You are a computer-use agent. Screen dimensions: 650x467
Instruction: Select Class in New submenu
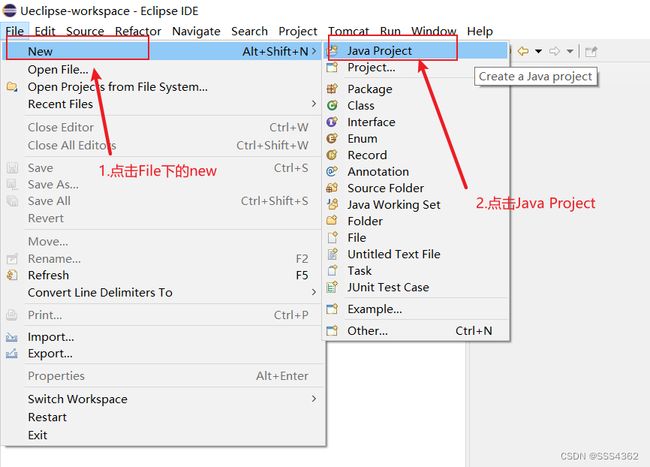pos(417,105)
